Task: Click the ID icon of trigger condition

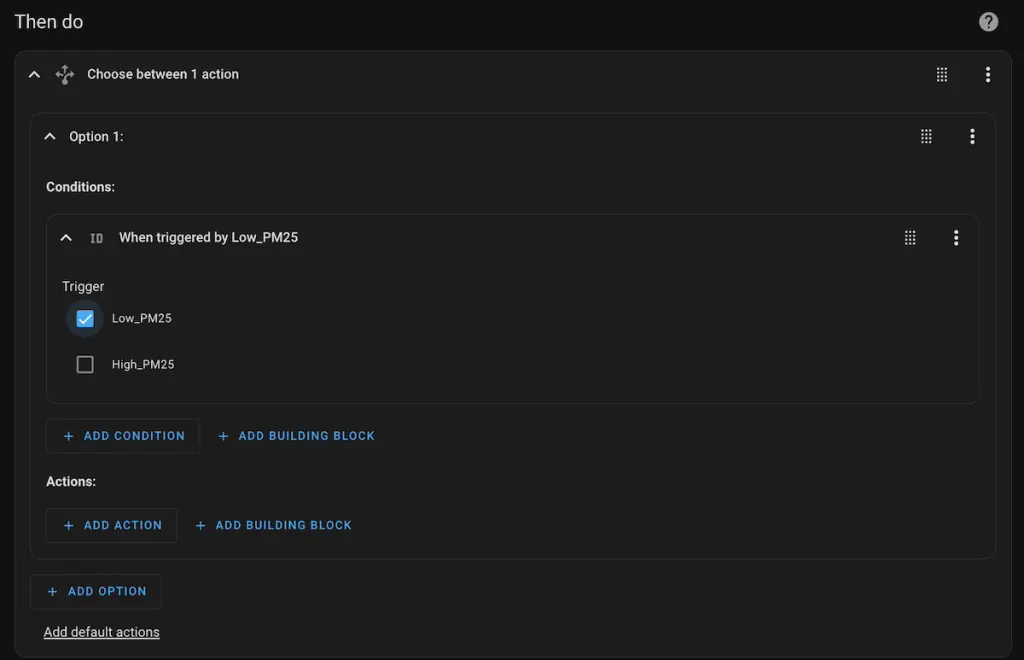Action: [x=96, y=238]
